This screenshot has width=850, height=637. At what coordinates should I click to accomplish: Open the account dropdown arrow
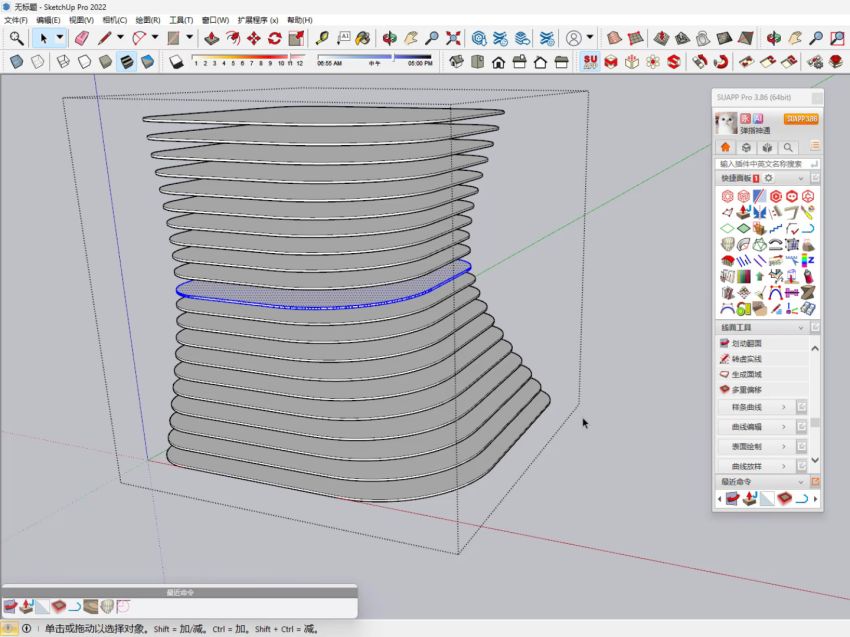pos(590,37)
